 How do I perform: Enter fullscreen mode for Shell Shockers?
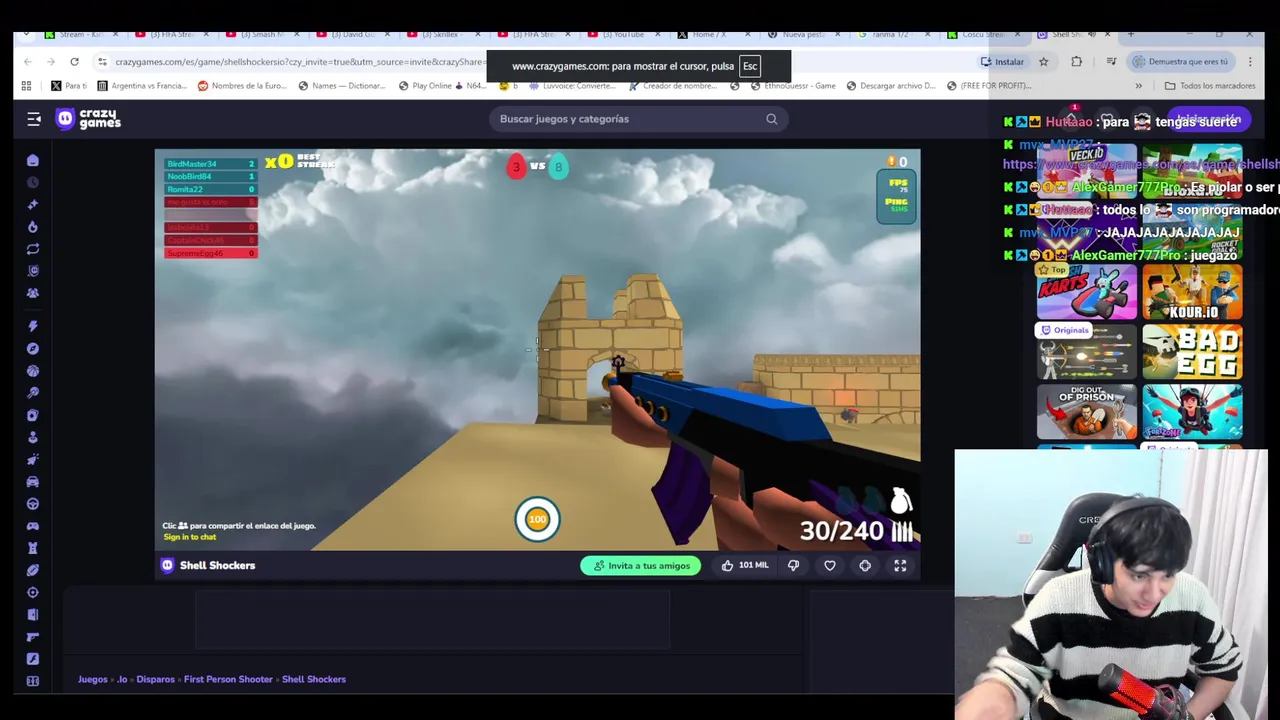pos(900,566)
